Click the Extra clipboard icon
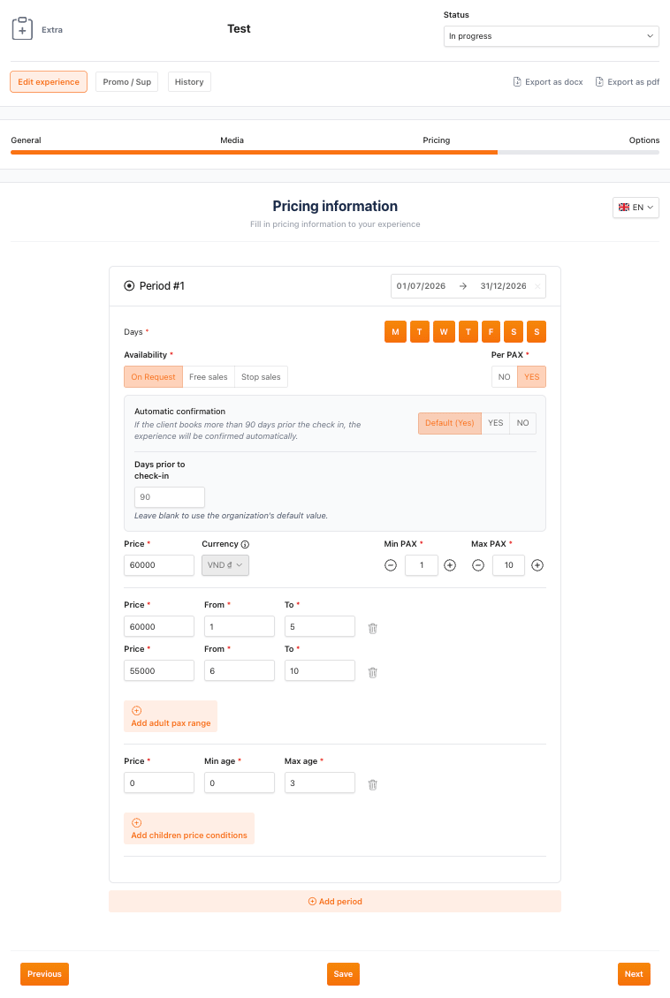 click(x=22, y=29)
